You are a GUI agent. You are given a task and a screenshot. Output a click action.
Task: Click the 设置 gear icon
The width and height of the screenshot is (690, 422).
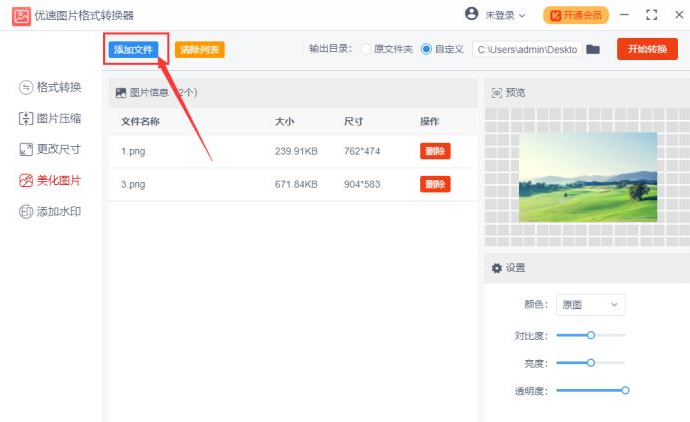[x=497, y=268]
